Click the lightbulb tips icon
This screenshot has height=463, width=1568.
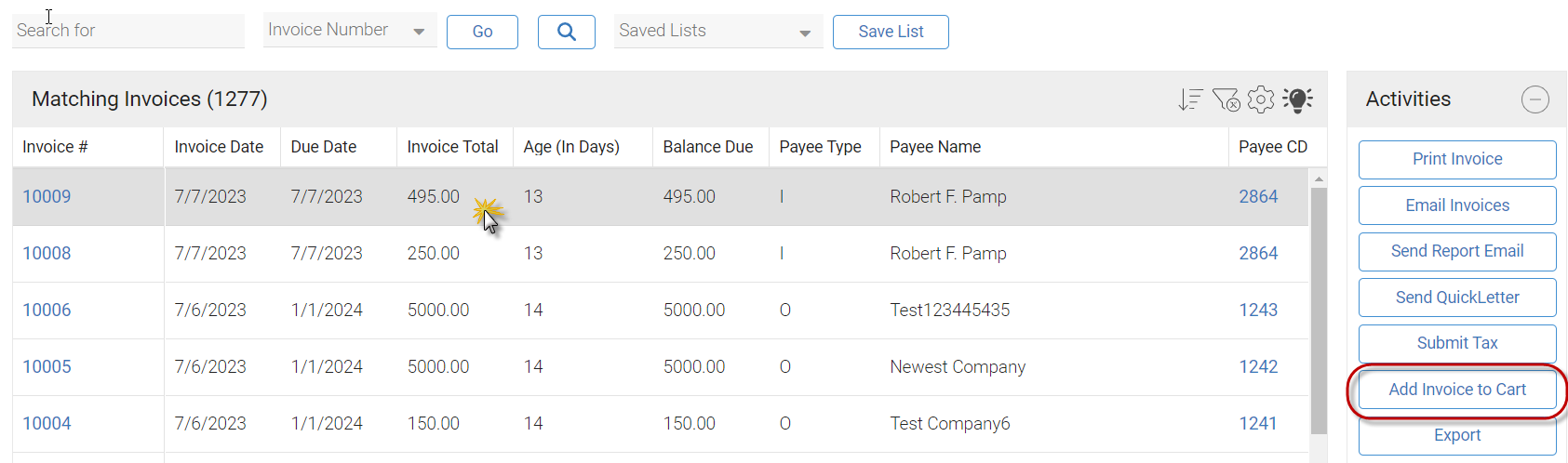(1297, 99)
